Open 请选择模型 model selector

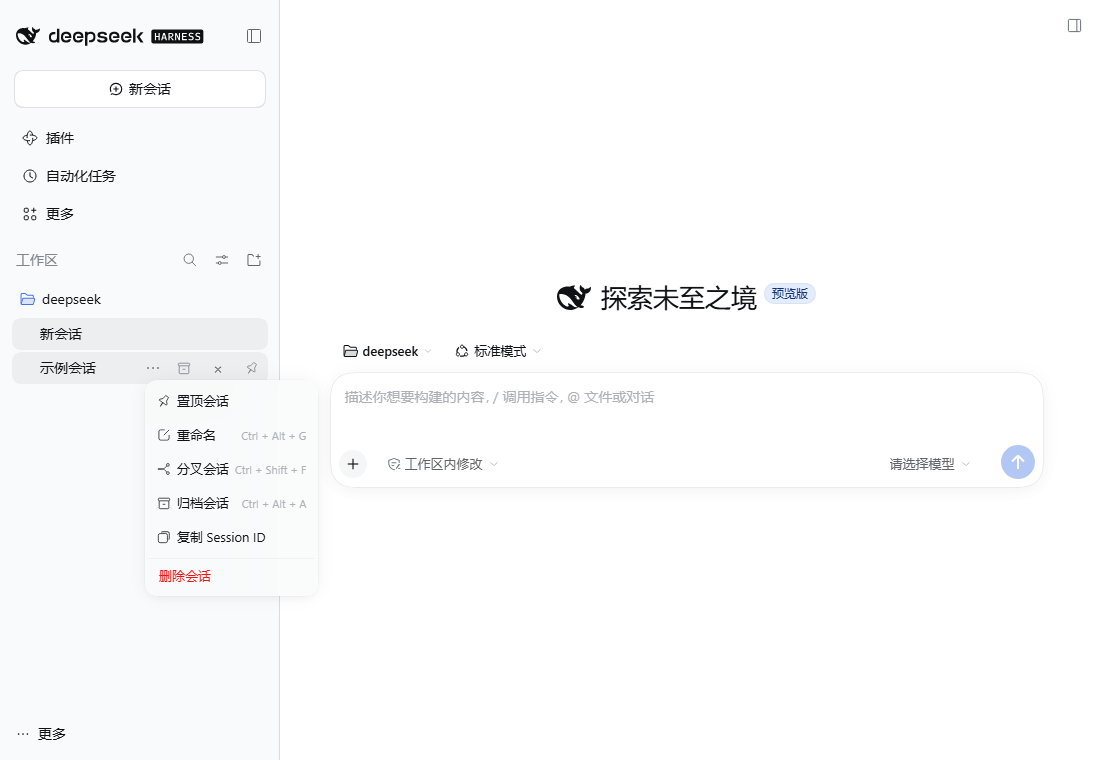pyautogui.click(x=930, y=464)
